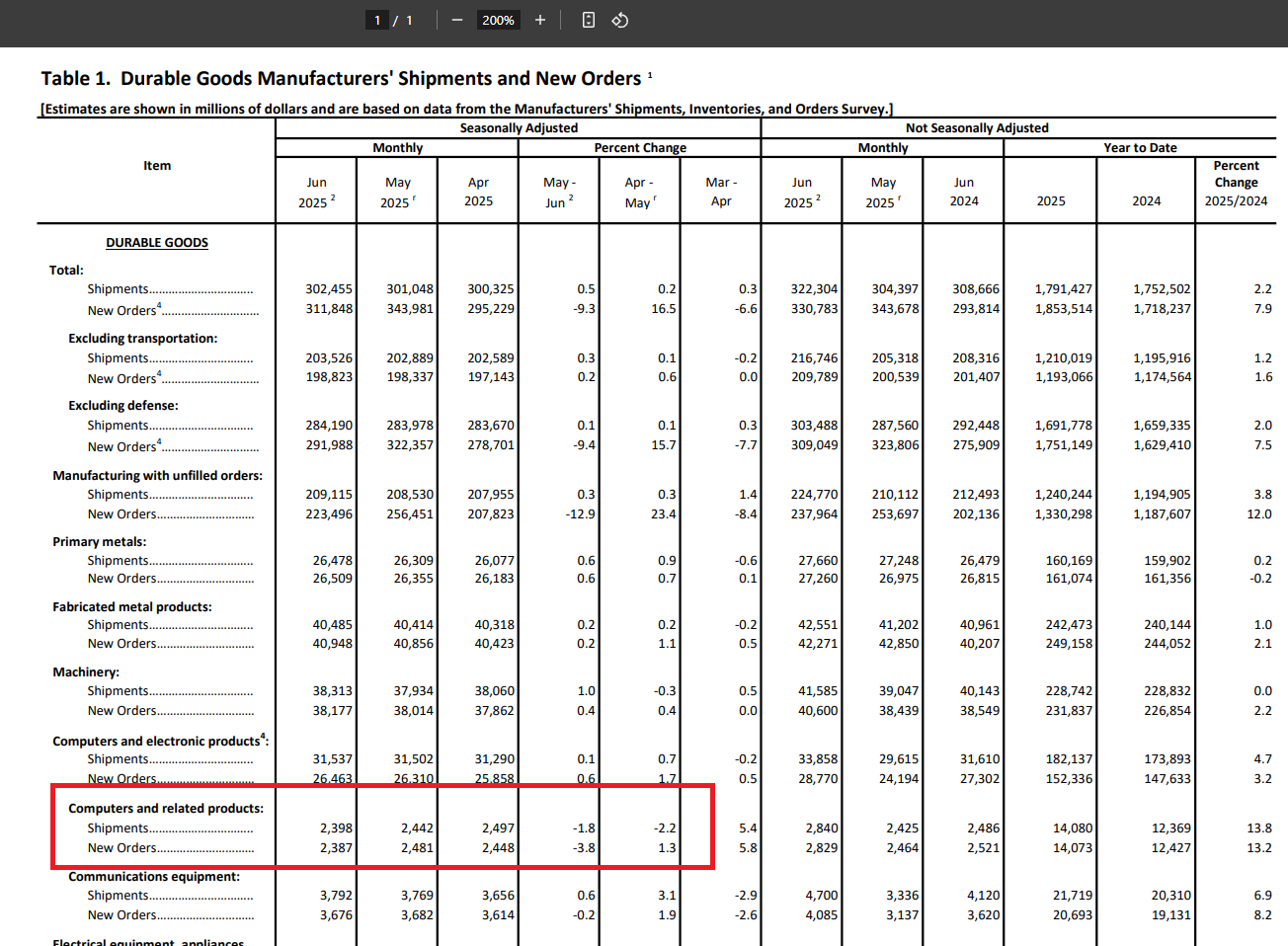
Task: Click the value 1,330,298
Action: 1064,514
